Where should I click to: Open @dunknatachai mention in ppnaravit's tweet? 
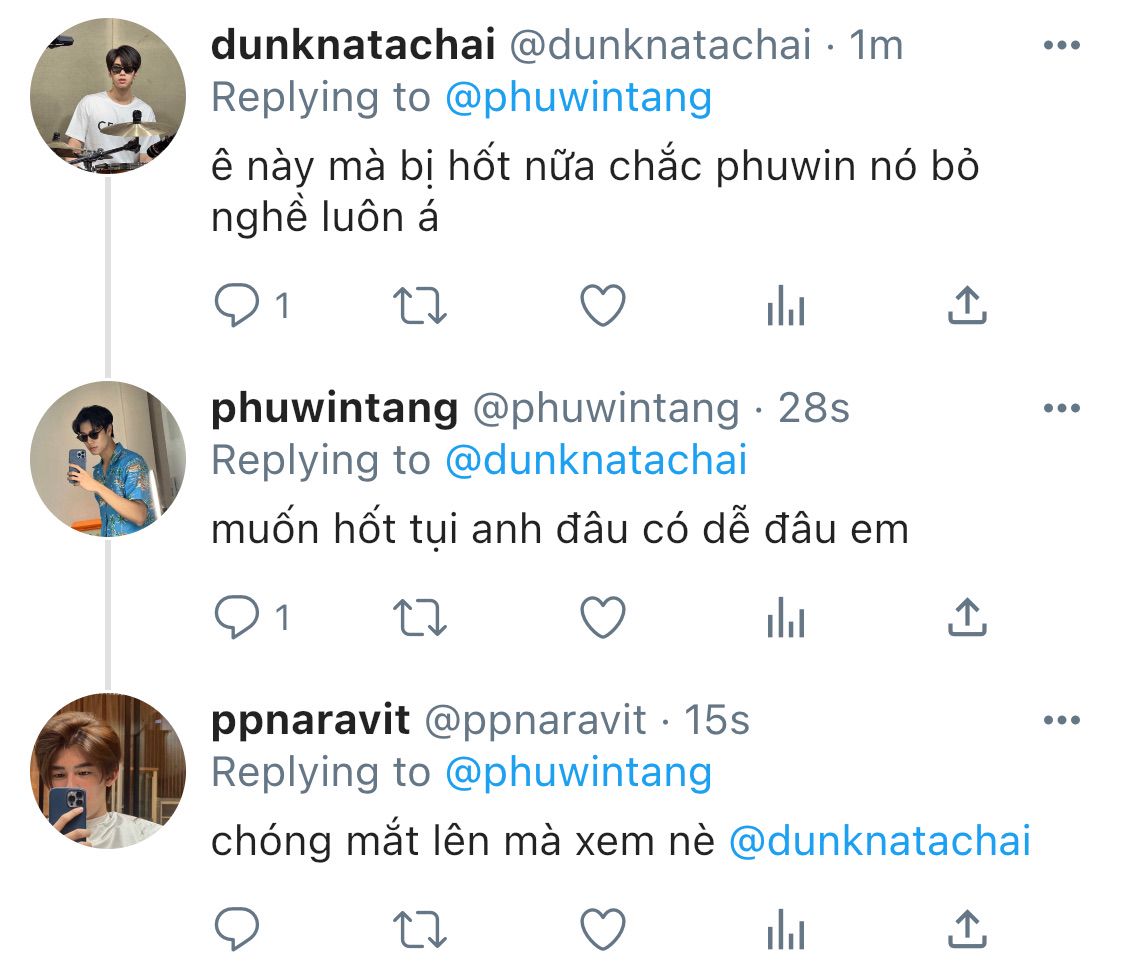(x=880, y=842)
